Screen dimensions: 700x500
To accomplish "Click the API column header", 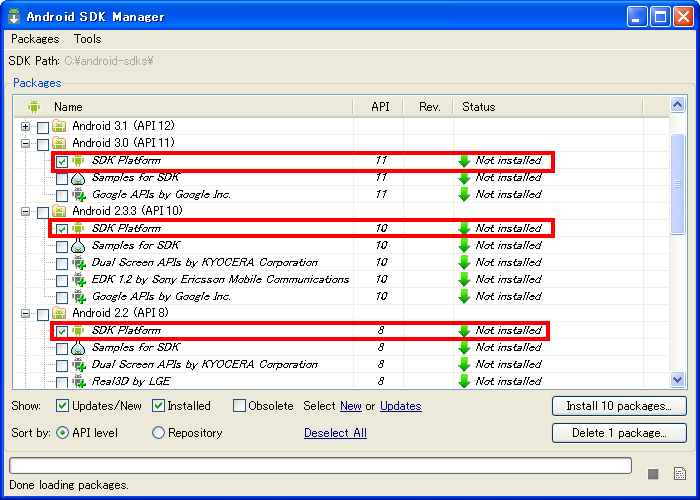I will 380,107.
